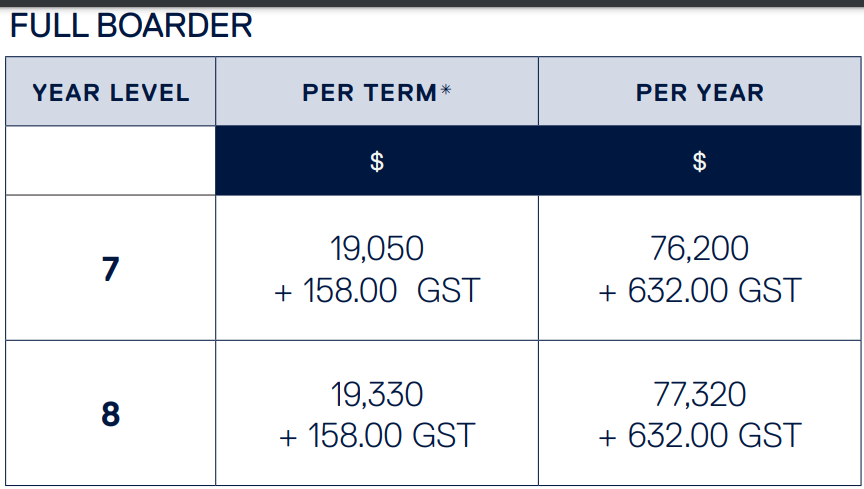This screenshot has width=864, height=489.
Task: Click the 77,320 per year amount
Action: [x=700, y=394]
